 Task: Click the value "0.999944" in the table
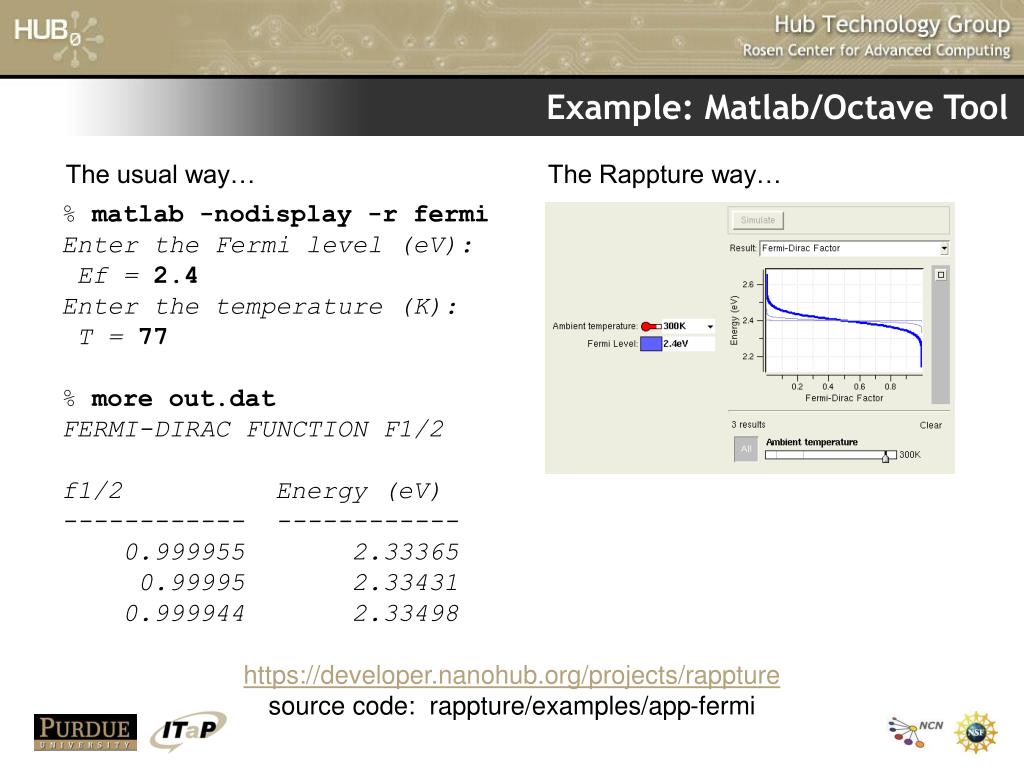pos(185,613)
